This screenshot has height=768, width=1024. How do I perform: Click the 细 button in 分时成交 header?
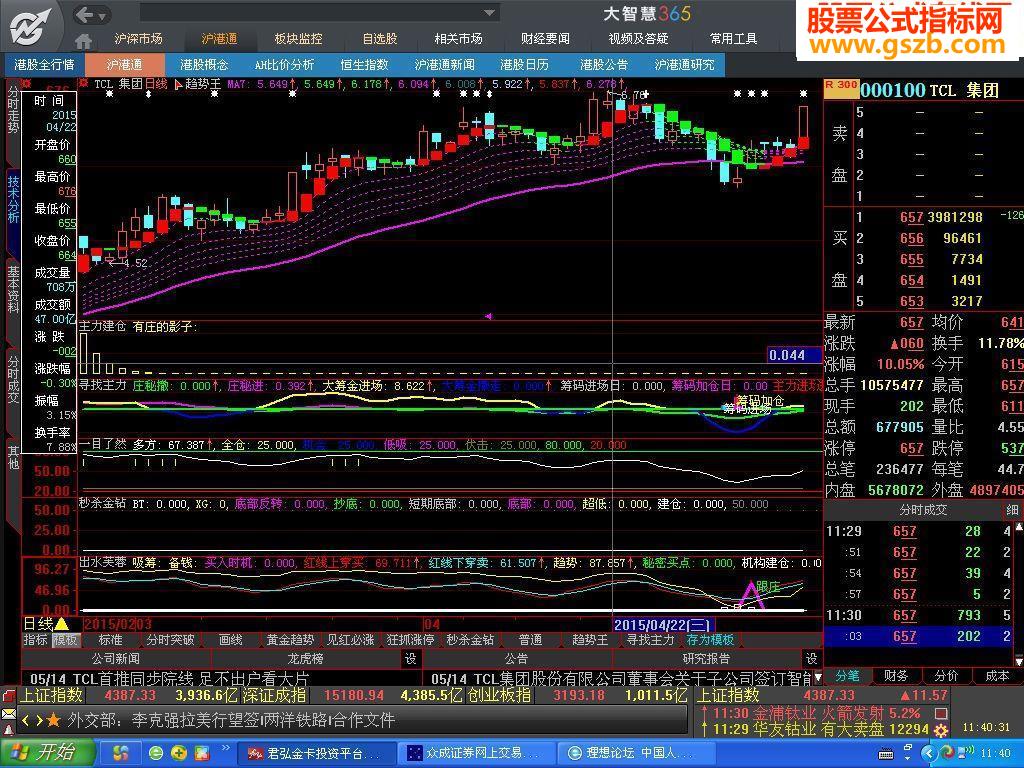coord(1012,510)
